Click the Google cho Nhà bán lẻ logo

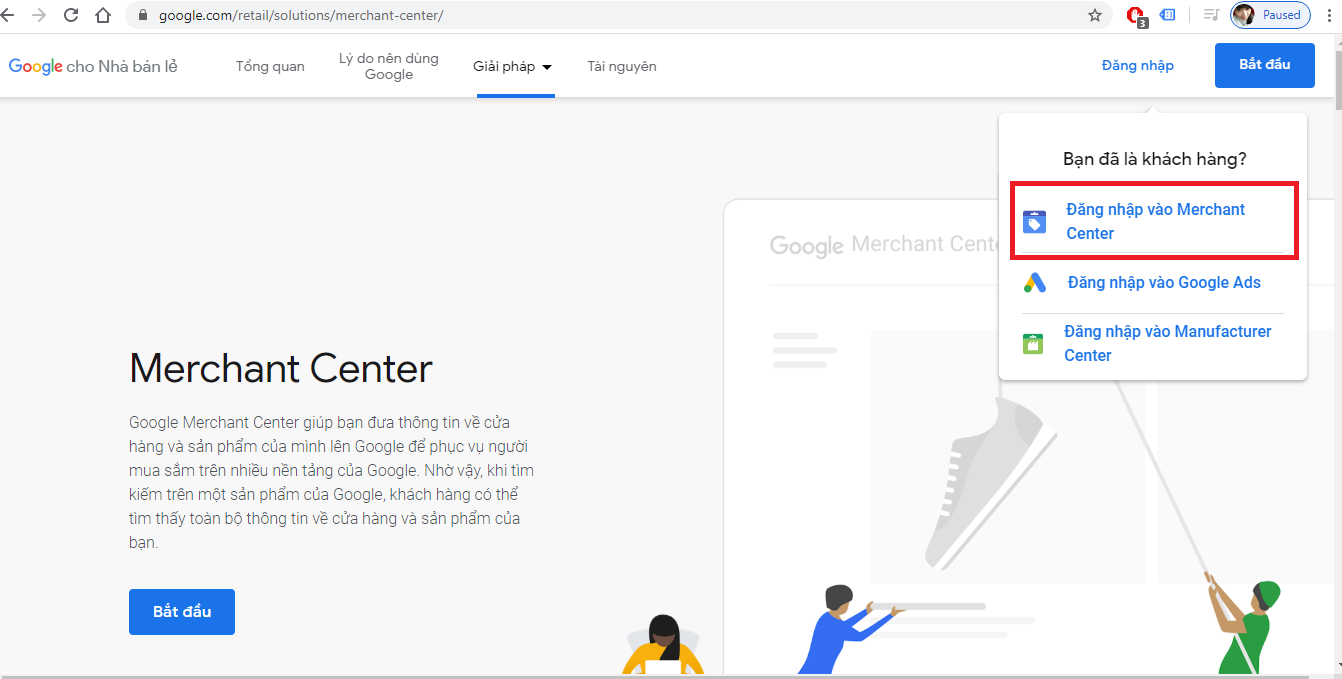[93, 66]
